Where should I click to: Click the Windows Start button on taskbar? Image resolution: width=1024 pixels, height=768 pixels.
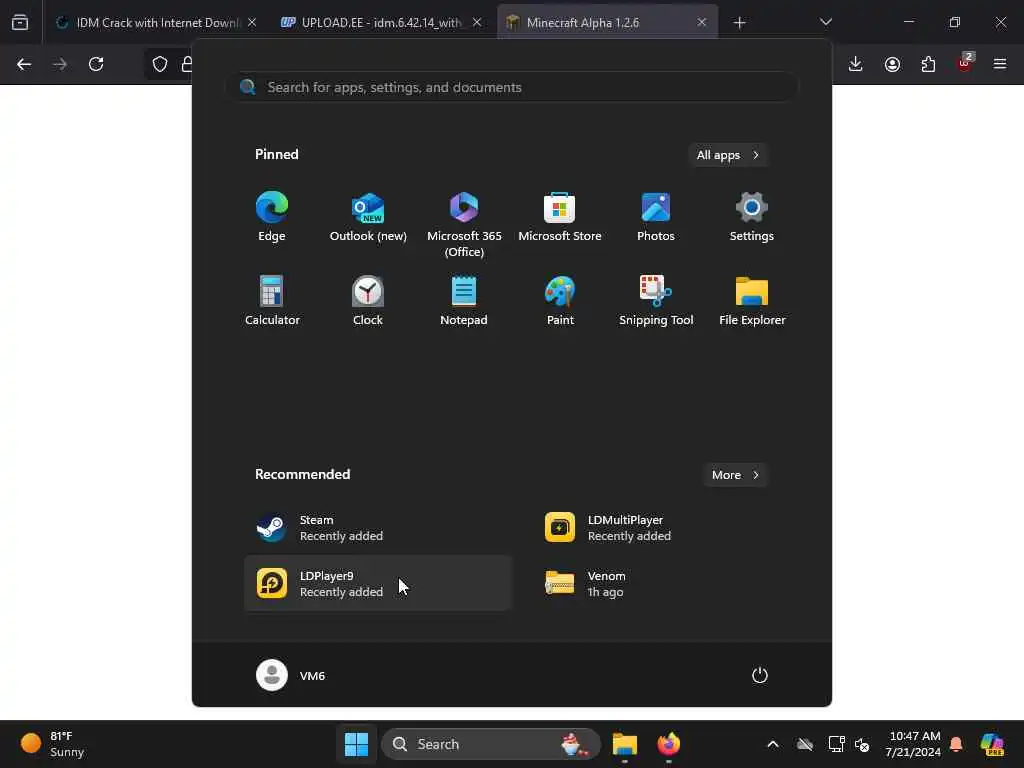(356, 744)
